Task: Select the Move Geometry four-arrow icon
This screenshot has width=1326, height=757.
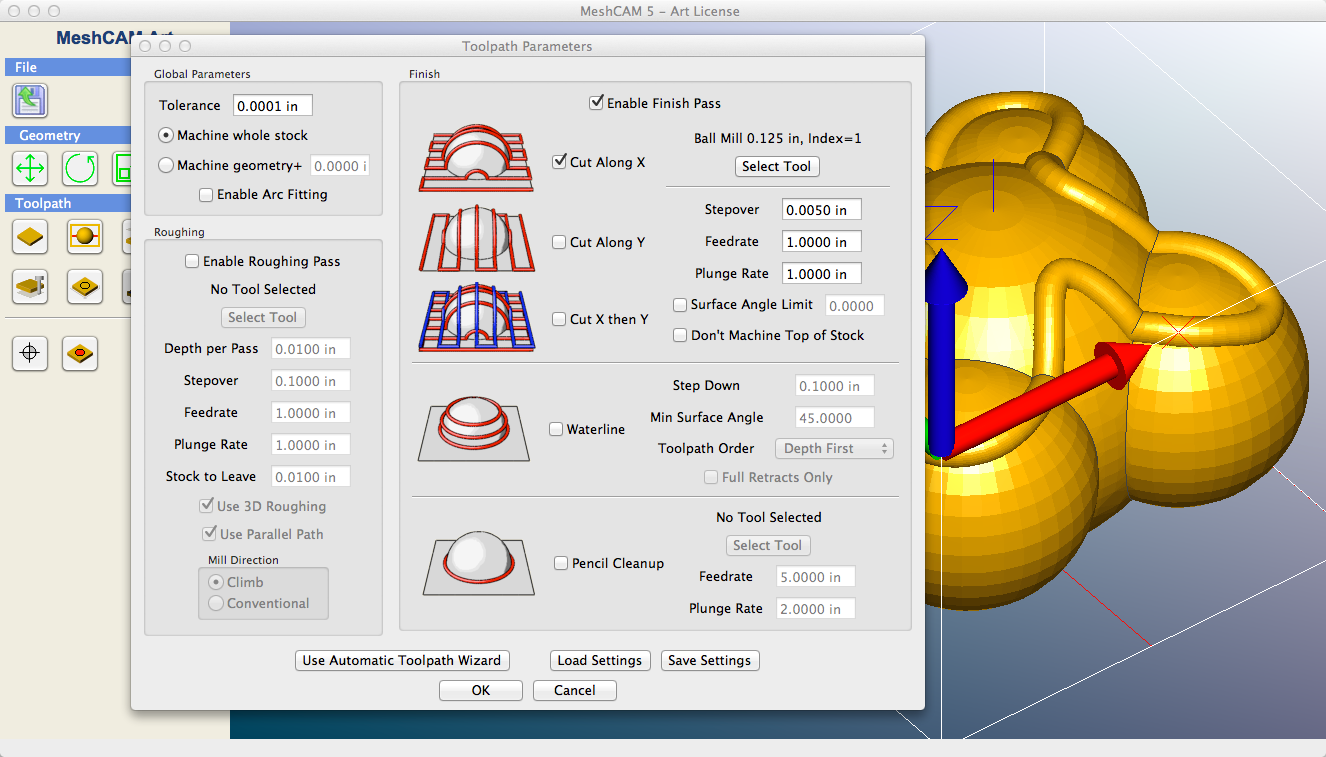Action: 30,168
